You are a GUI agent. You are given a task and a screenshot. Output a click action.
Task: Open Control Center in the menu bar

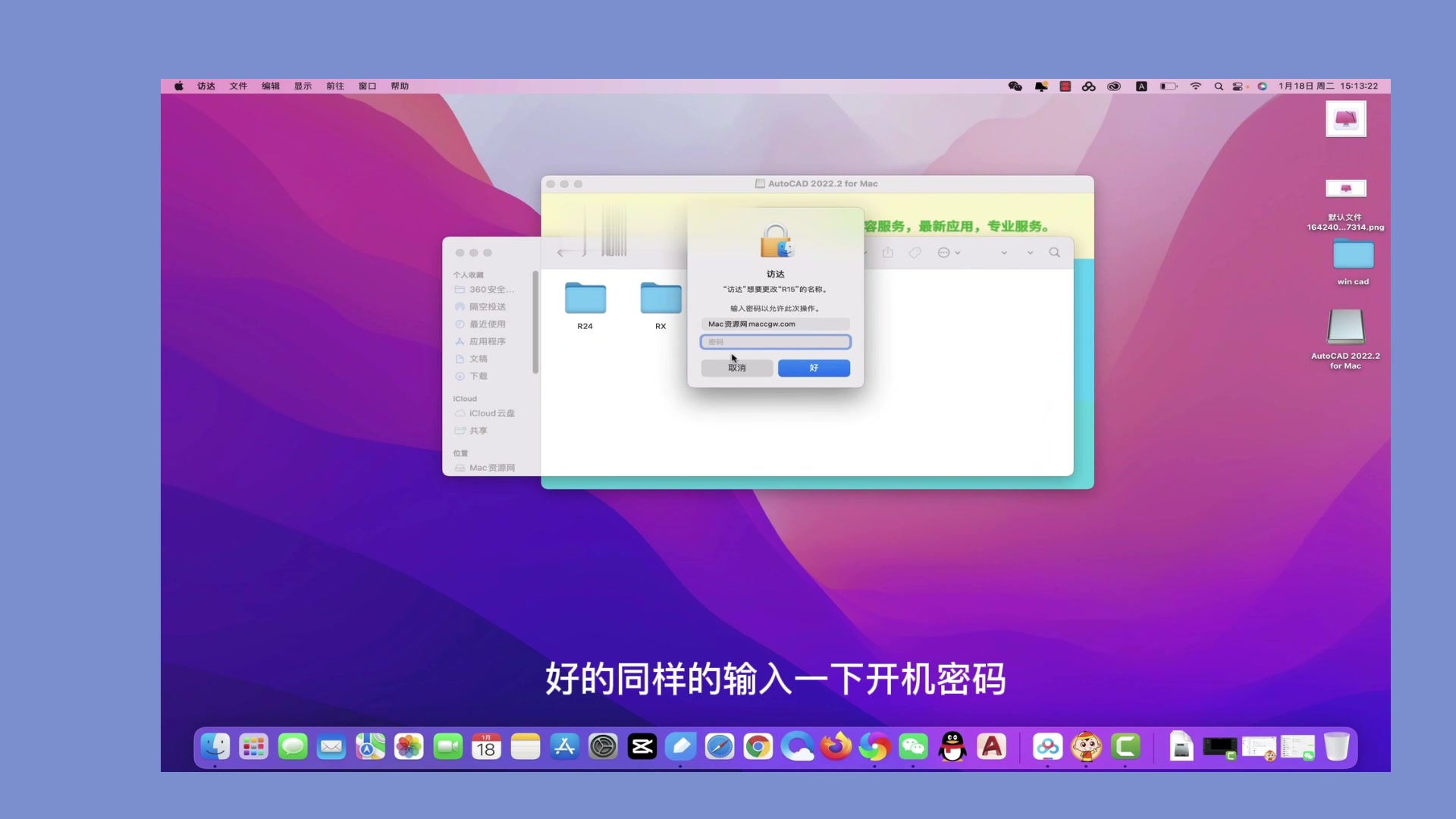pyautogui.click(x=1238, y=86)
